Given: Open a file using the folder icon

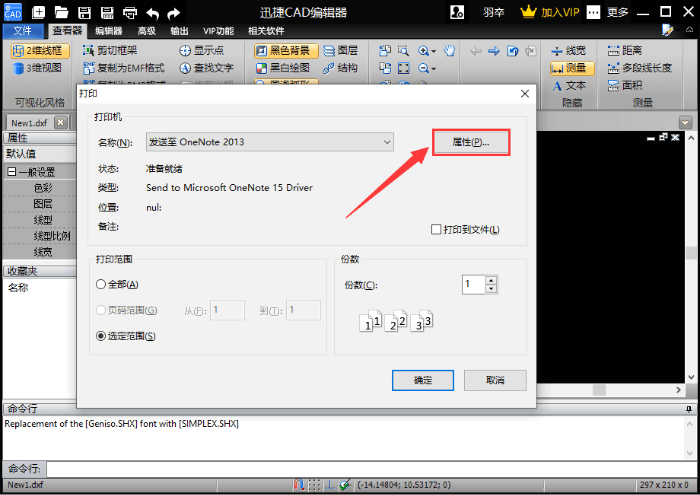Looking at the screenshot, I should pos(61,12).
